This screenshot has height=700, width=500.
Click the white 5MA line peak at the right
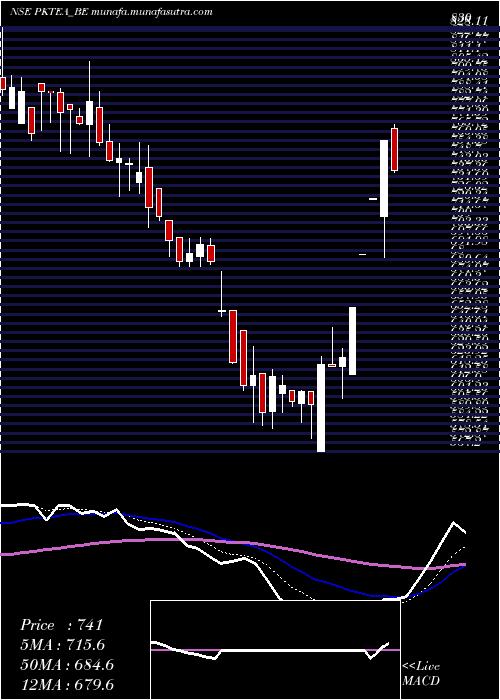pos(454,522)
